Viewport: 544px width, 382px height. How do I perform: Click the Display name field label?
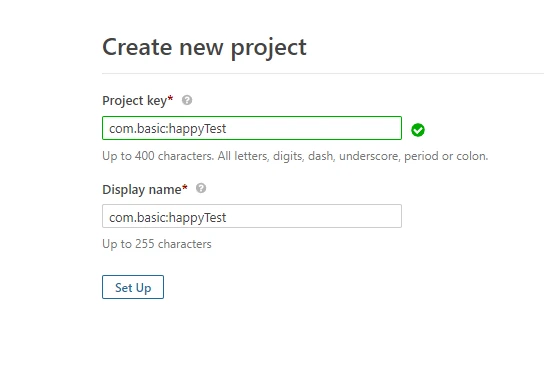(x=142, y=190)
